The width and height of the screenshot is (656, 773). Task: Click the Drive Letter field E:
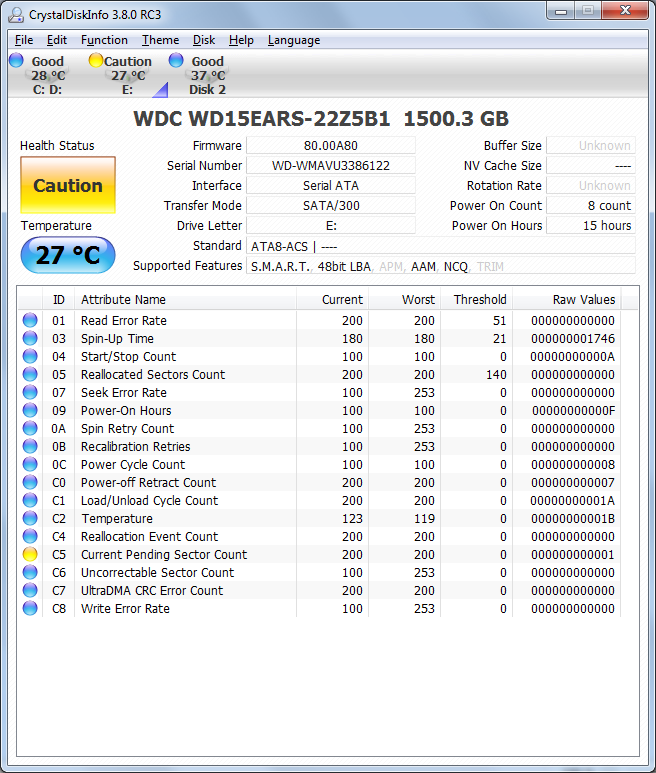coord(331,226)
